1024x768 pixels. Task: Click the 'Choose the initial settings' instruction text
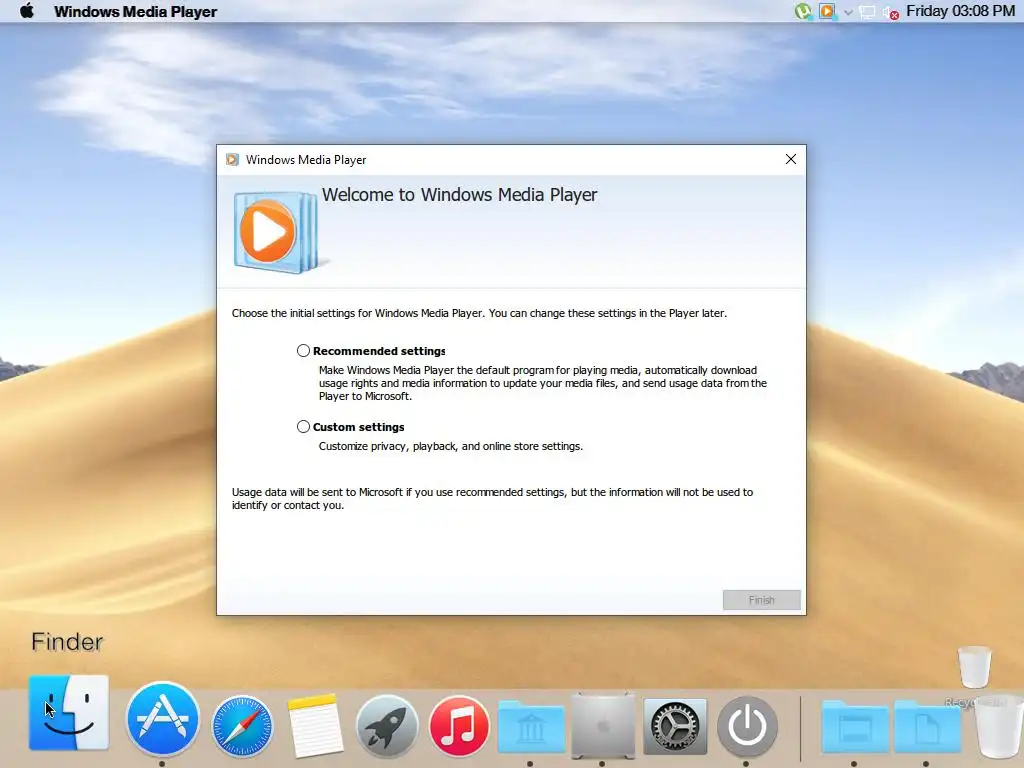(x=479, y=313)
